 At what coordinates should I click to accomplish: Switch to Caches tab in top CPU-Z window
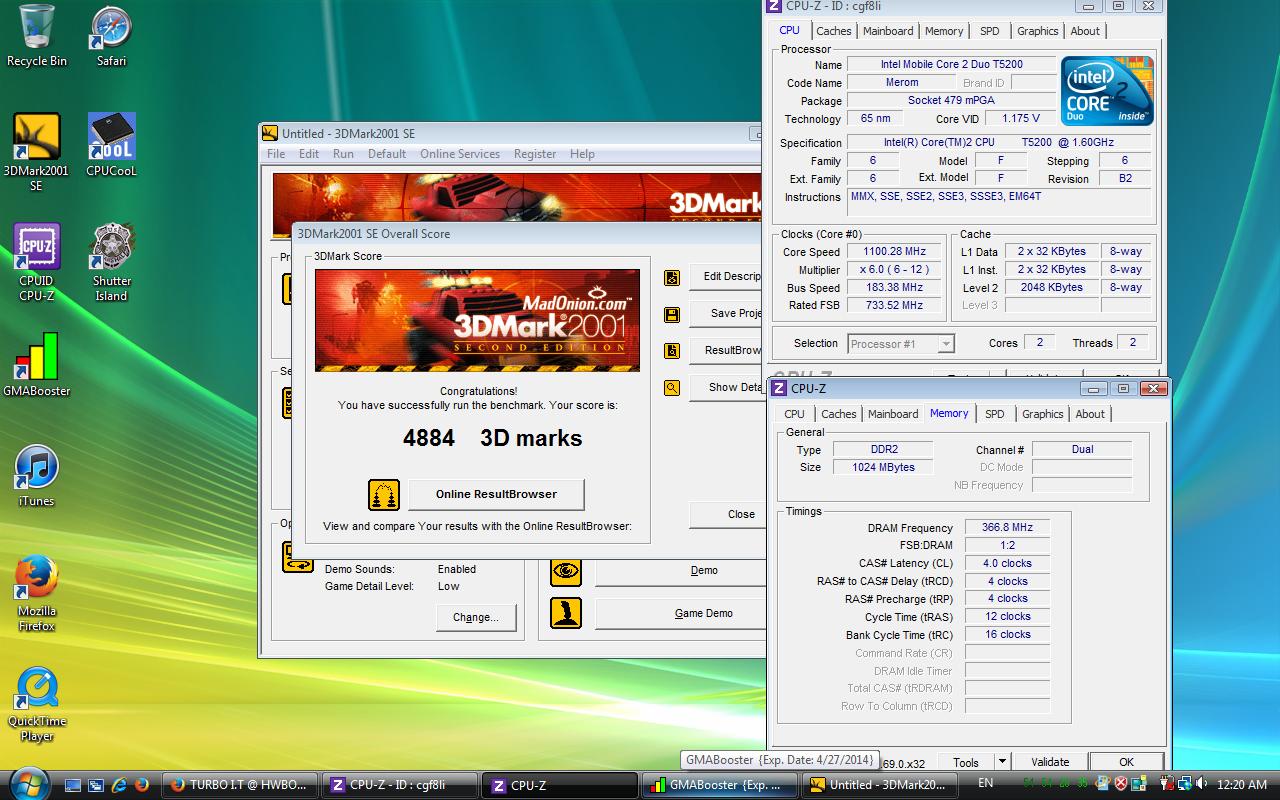[x=833, y=31]
